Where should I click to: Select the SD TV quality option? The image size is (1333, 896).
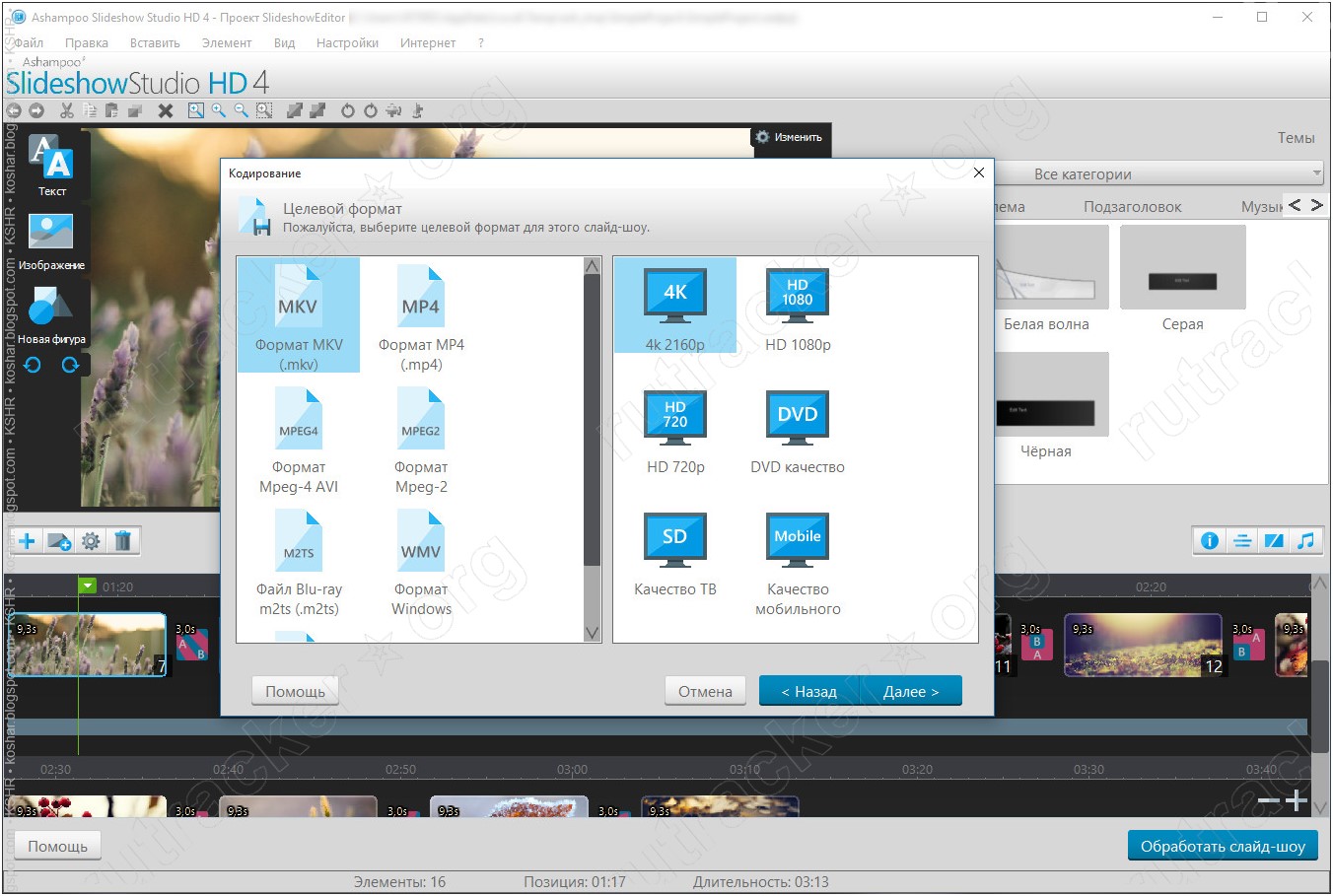675,552
